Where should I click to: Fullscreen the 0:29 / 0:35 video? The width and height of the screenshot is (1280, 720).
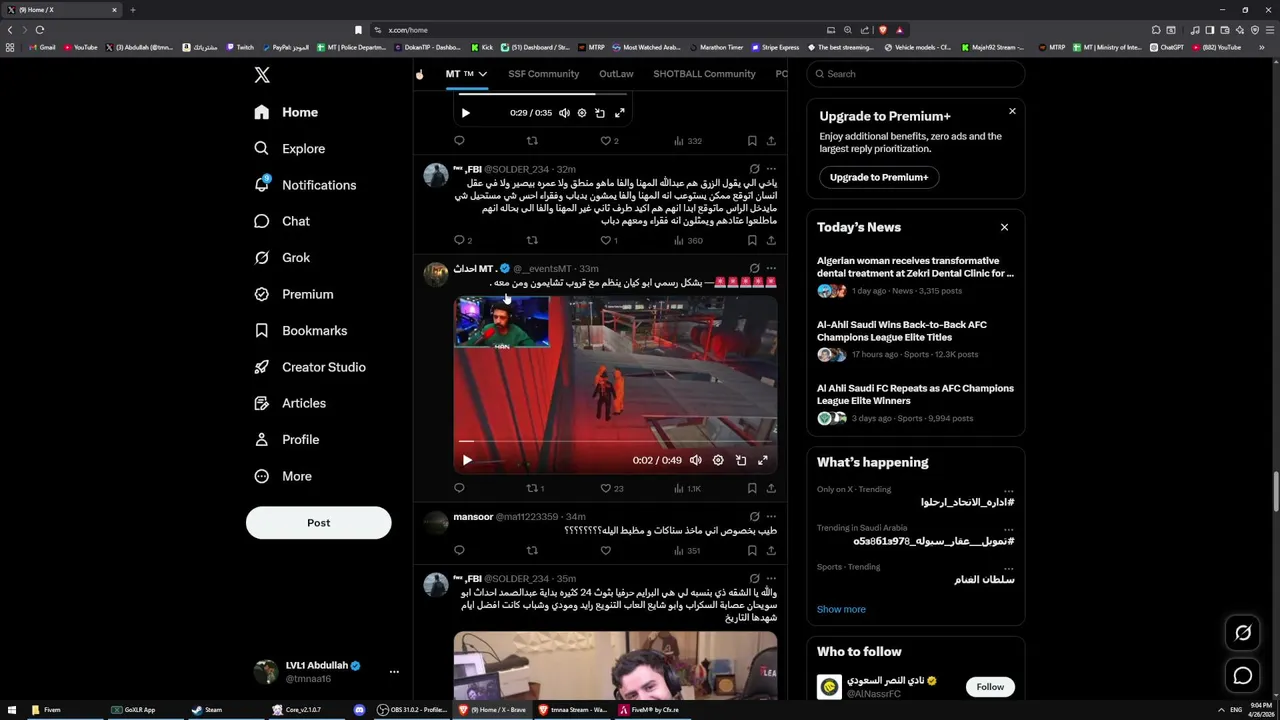[620, 113]
